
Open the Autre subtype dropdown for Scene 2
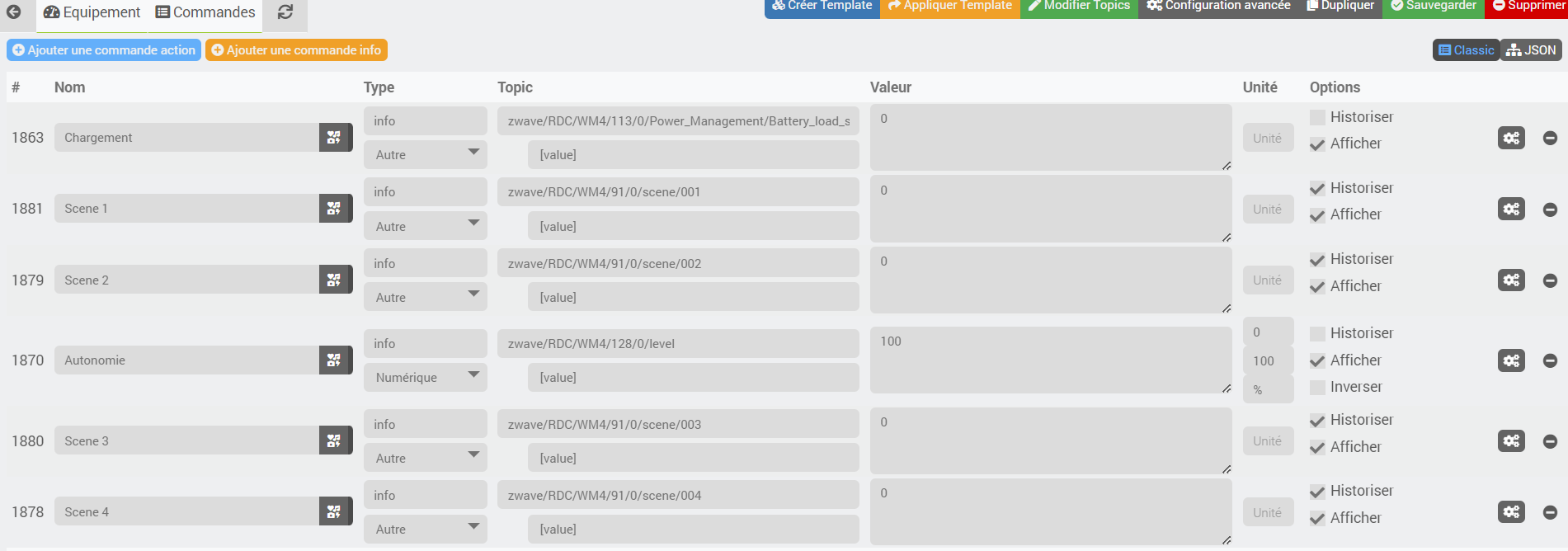pos(426,297)
